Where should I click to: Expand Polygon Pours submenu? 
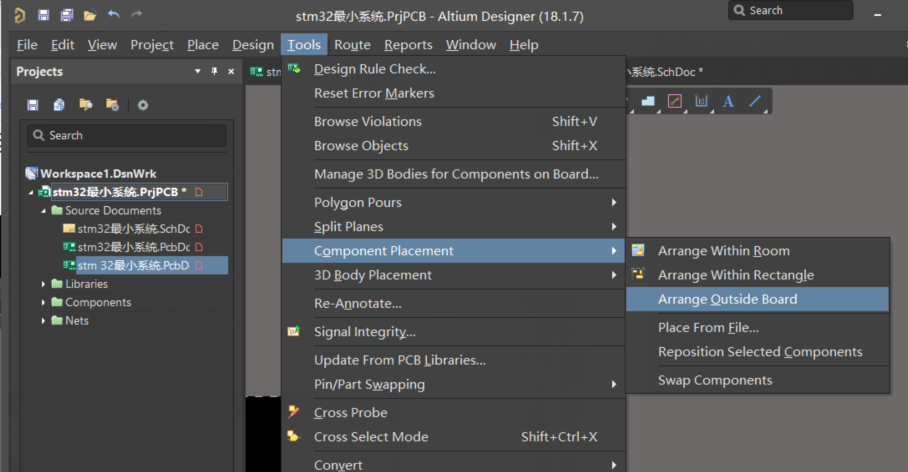(454, 203)
